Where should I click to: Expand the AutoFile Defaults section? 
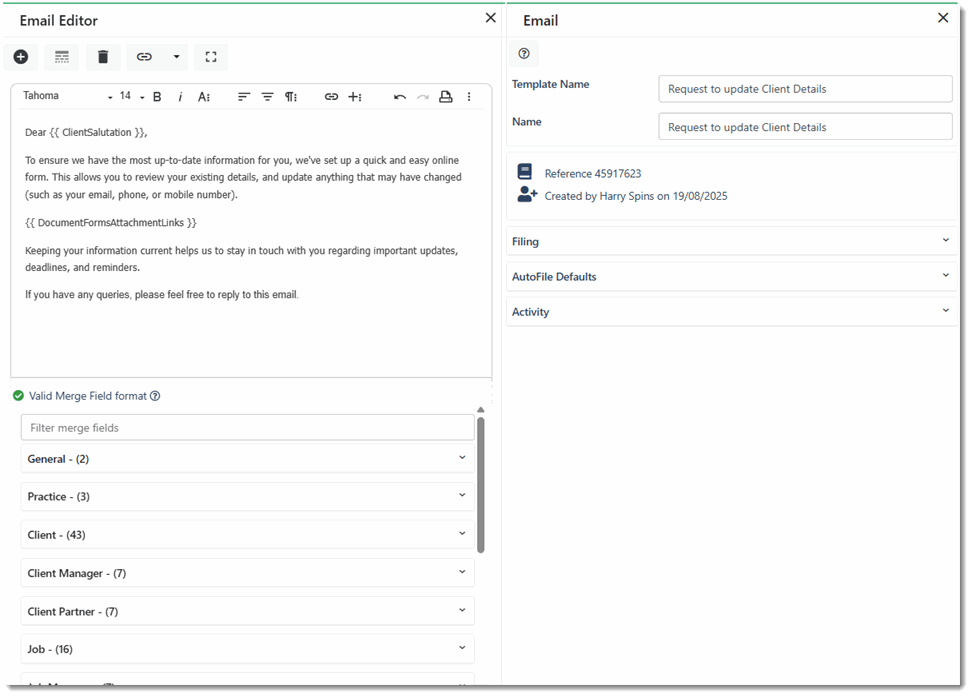tap(731, 277)
